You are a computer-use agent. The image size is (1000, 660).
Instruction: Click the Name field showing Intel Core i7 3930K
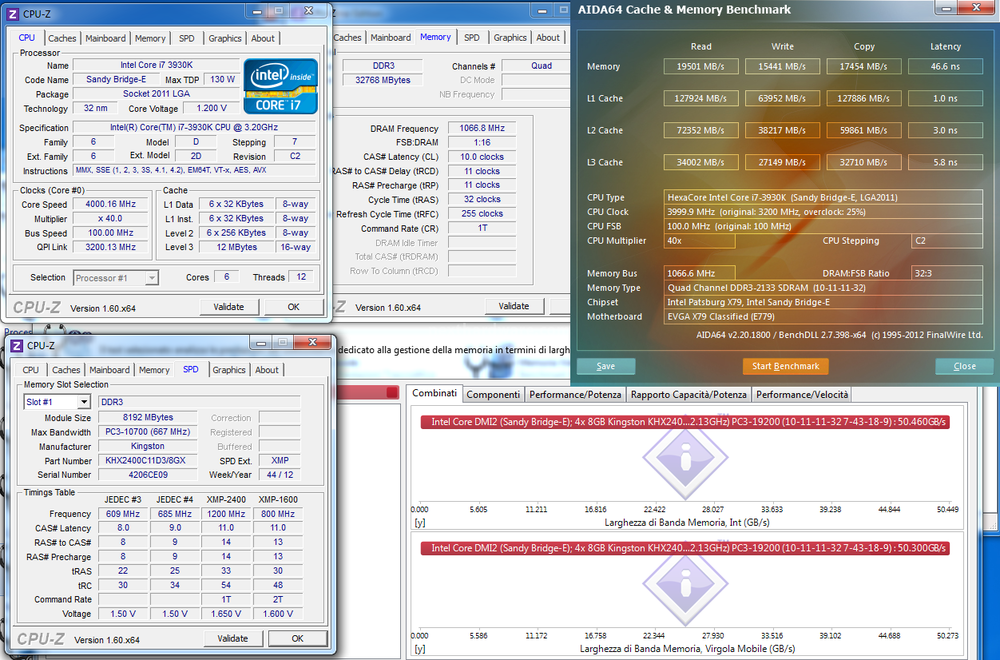coord(156,65)
